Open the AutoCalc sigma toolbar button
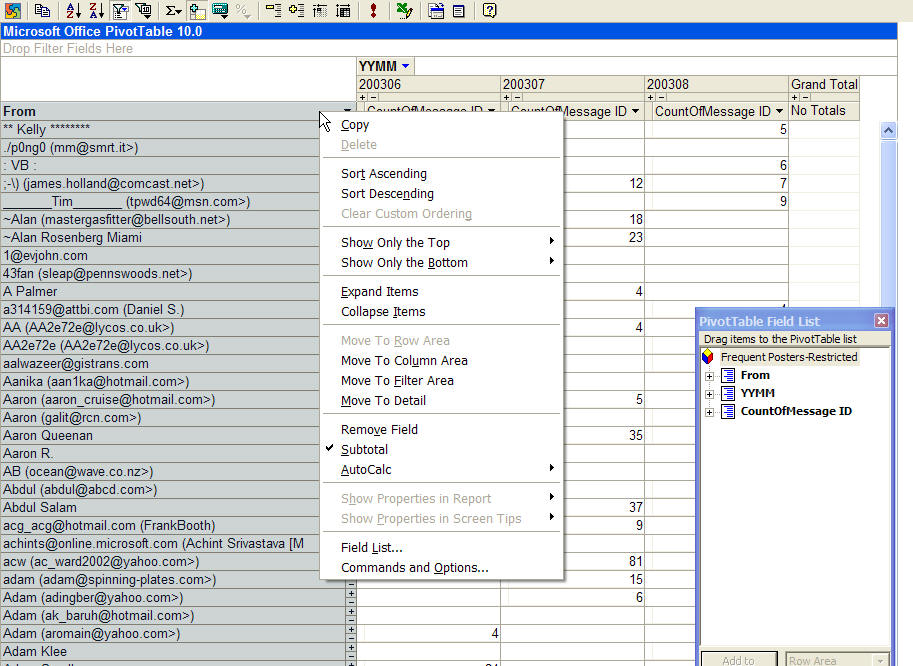This screenshot has width=913, height=666. 173,11
